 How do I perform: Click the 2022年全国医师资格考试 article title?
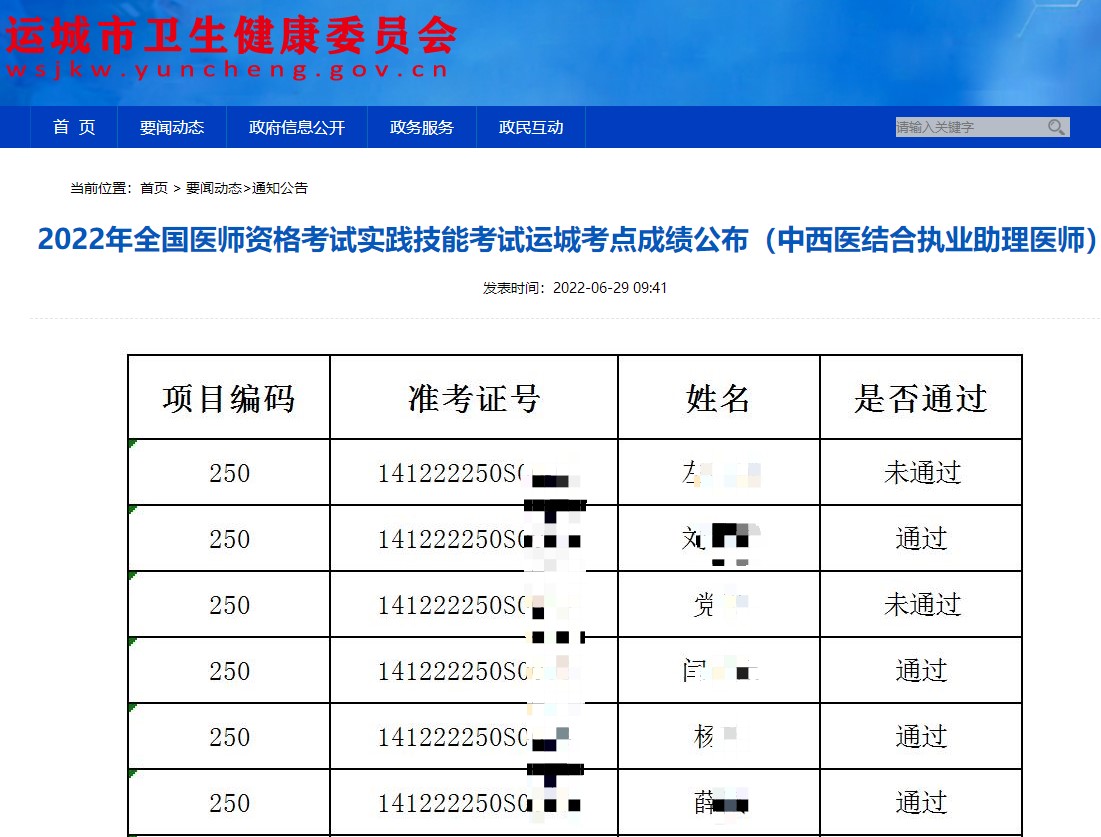[x=567, y=241]
